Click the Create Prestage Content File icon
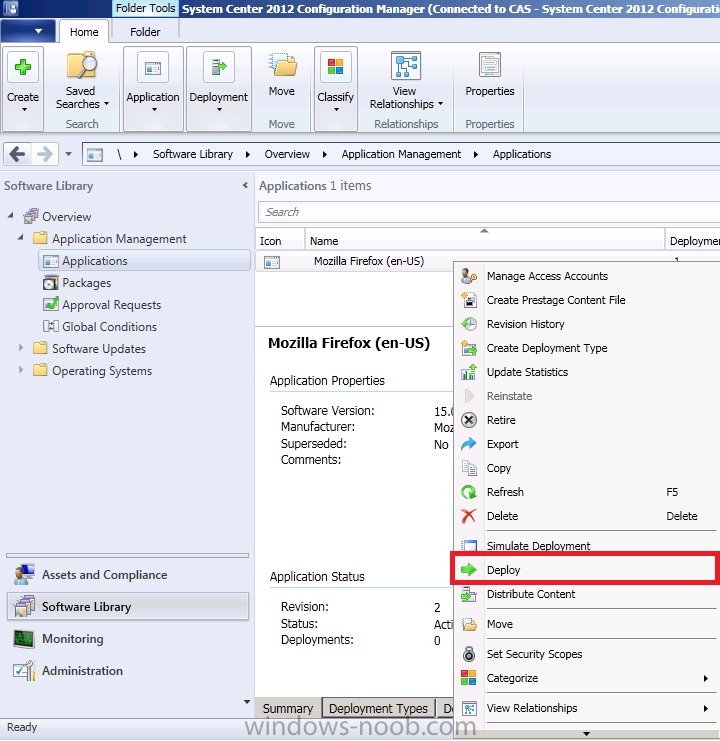720x741 pixels. click(469, 300)
